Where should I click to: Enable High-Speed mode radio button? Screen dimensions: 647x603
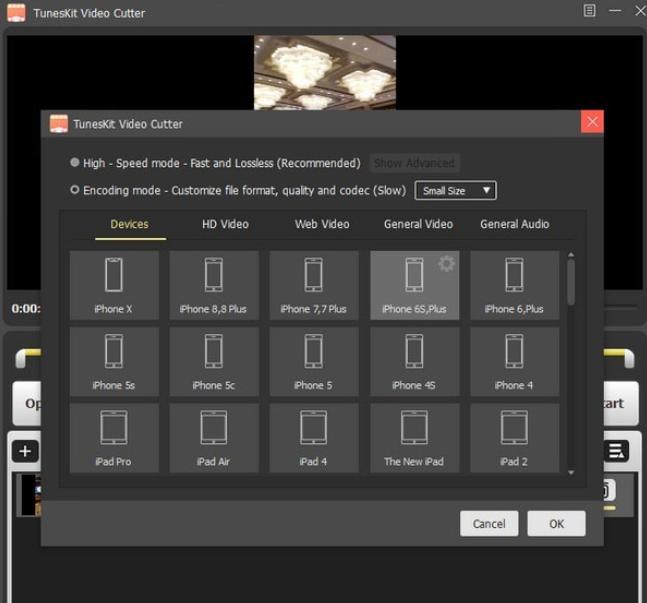(x=75, y=162)
